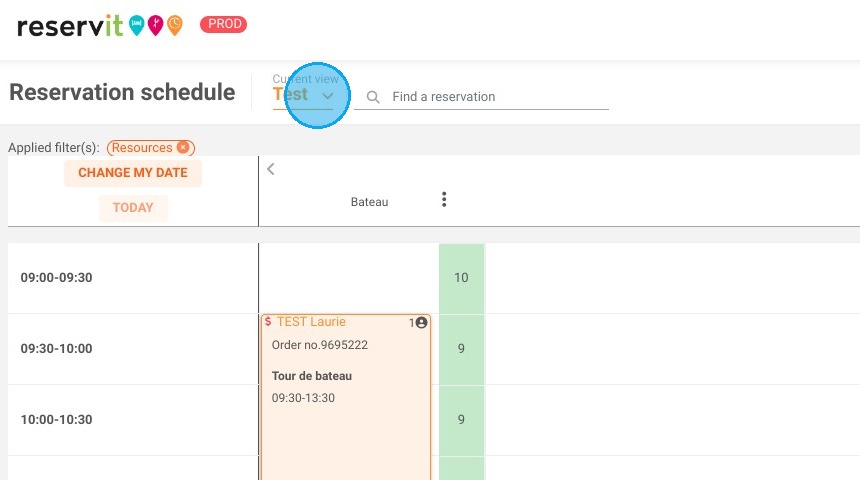Select the Bateau resource column header

[369, 202]
